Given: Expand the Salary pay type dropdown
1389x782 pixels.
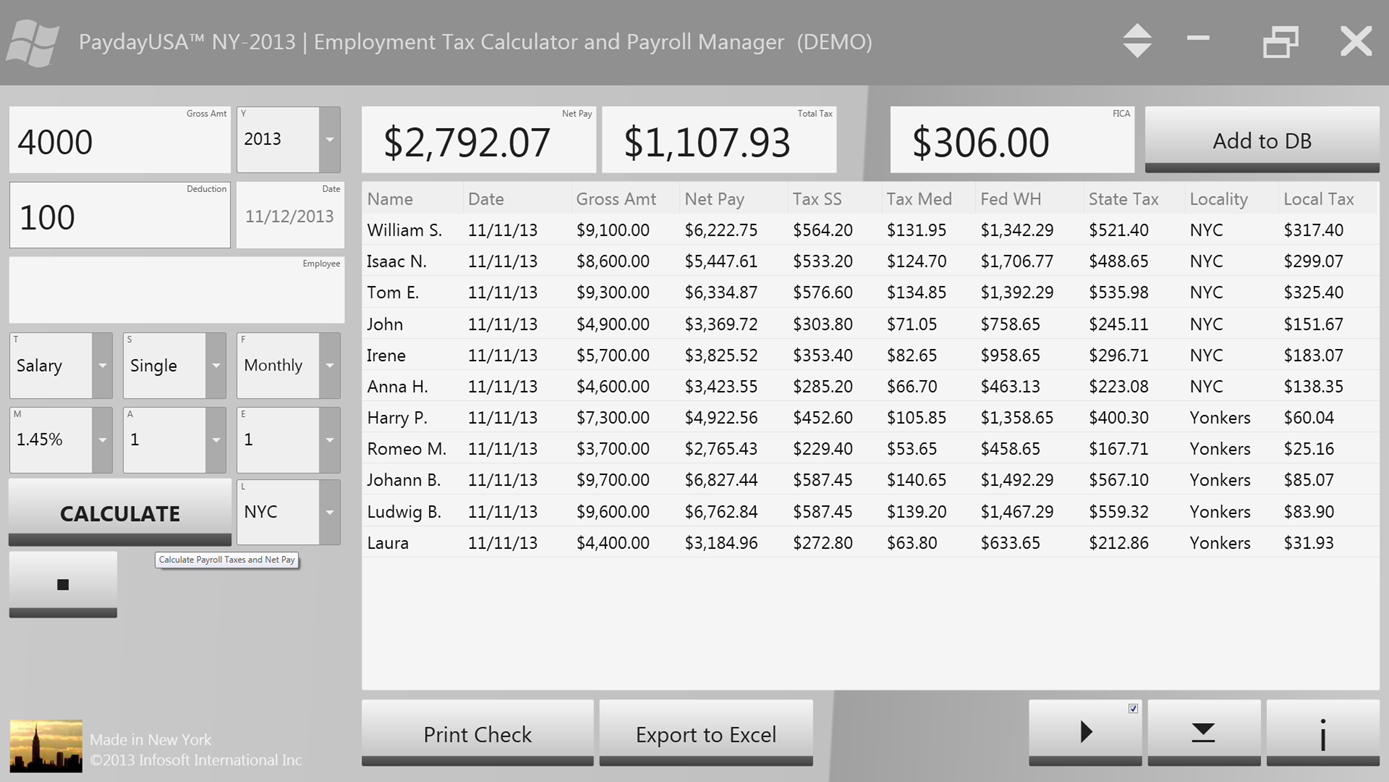Looking at the screenshot, I should (102, 366).
